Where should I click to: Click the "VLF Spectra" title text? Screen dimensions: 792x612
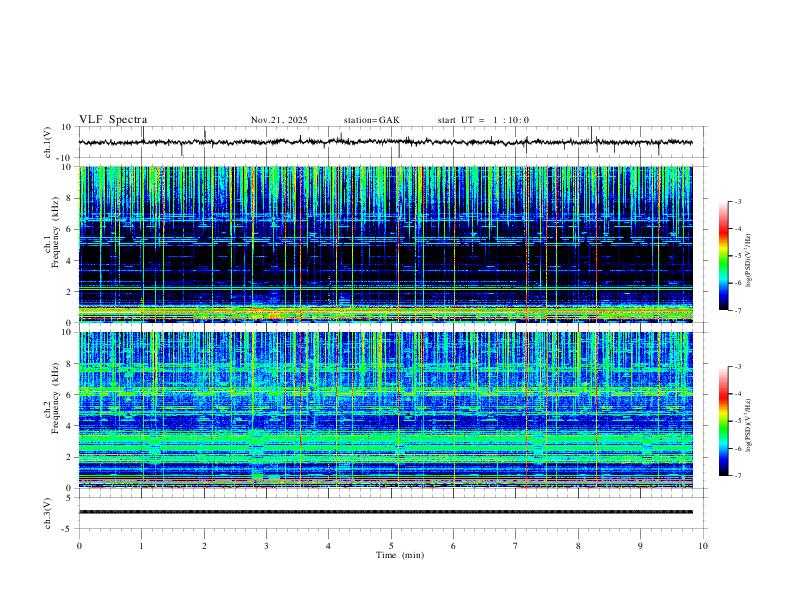tap(113, 120)
